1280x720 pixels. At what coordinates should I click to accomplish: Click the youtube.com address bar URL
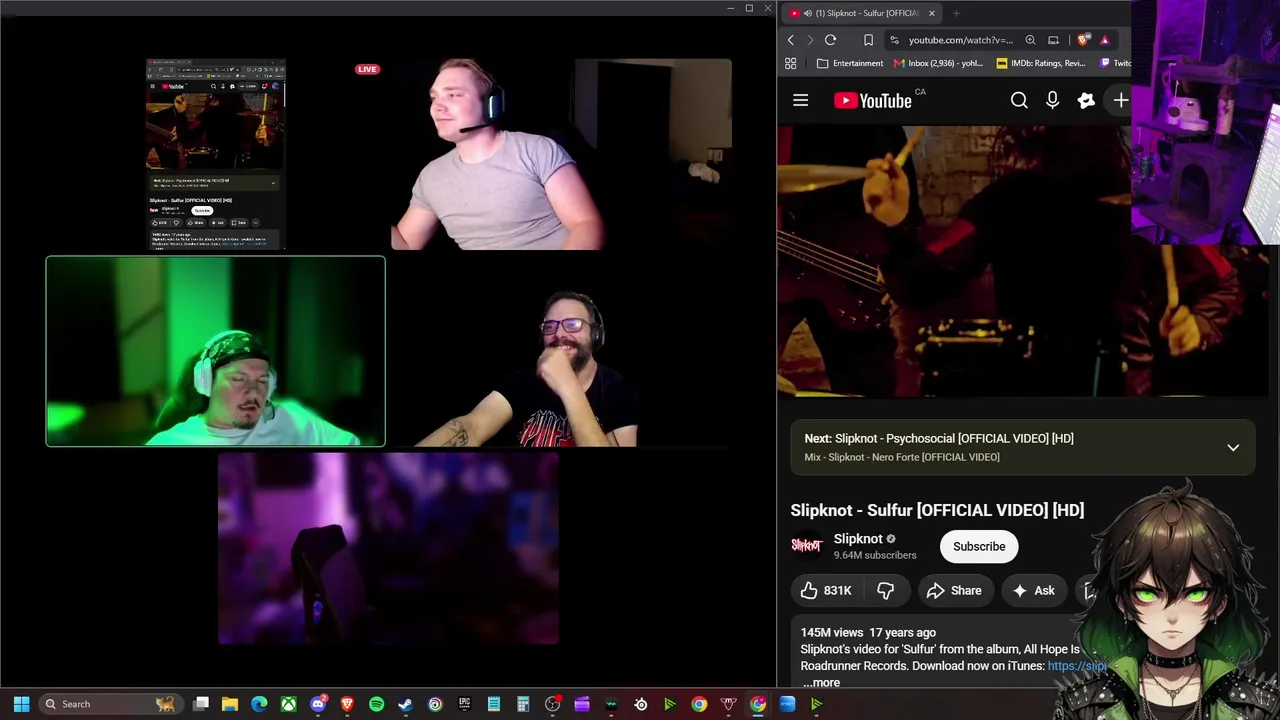point(960,40)
